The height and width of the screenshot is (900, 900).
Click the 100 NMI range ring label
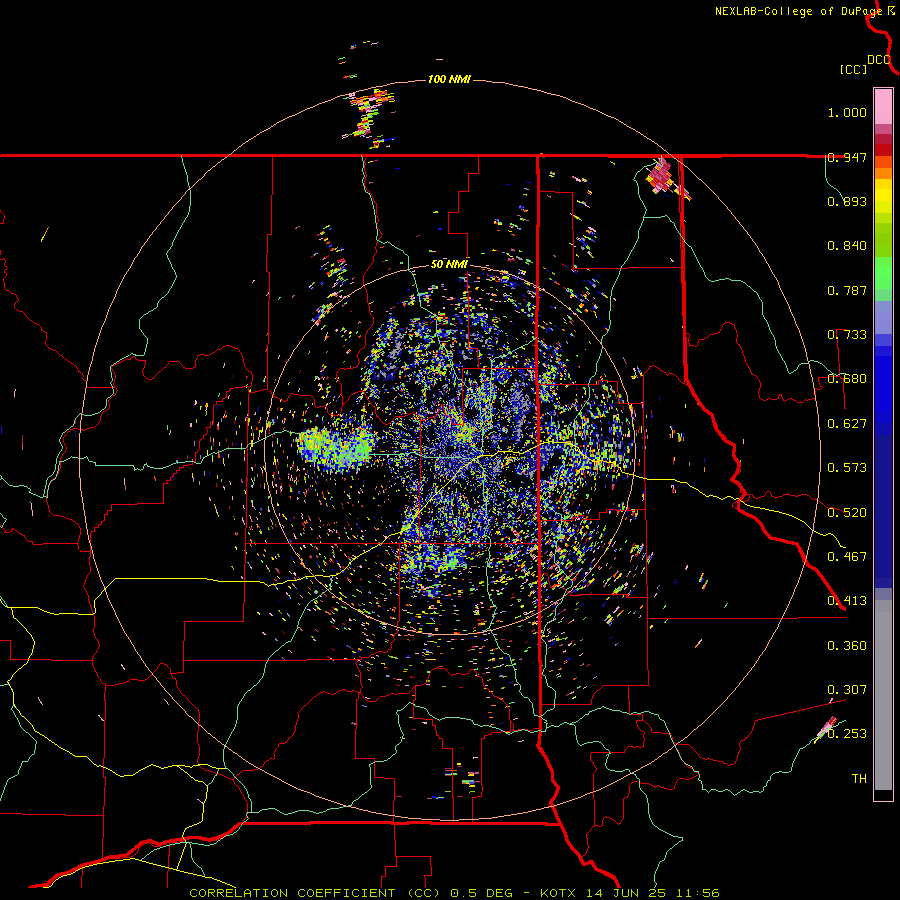[449, 79]
